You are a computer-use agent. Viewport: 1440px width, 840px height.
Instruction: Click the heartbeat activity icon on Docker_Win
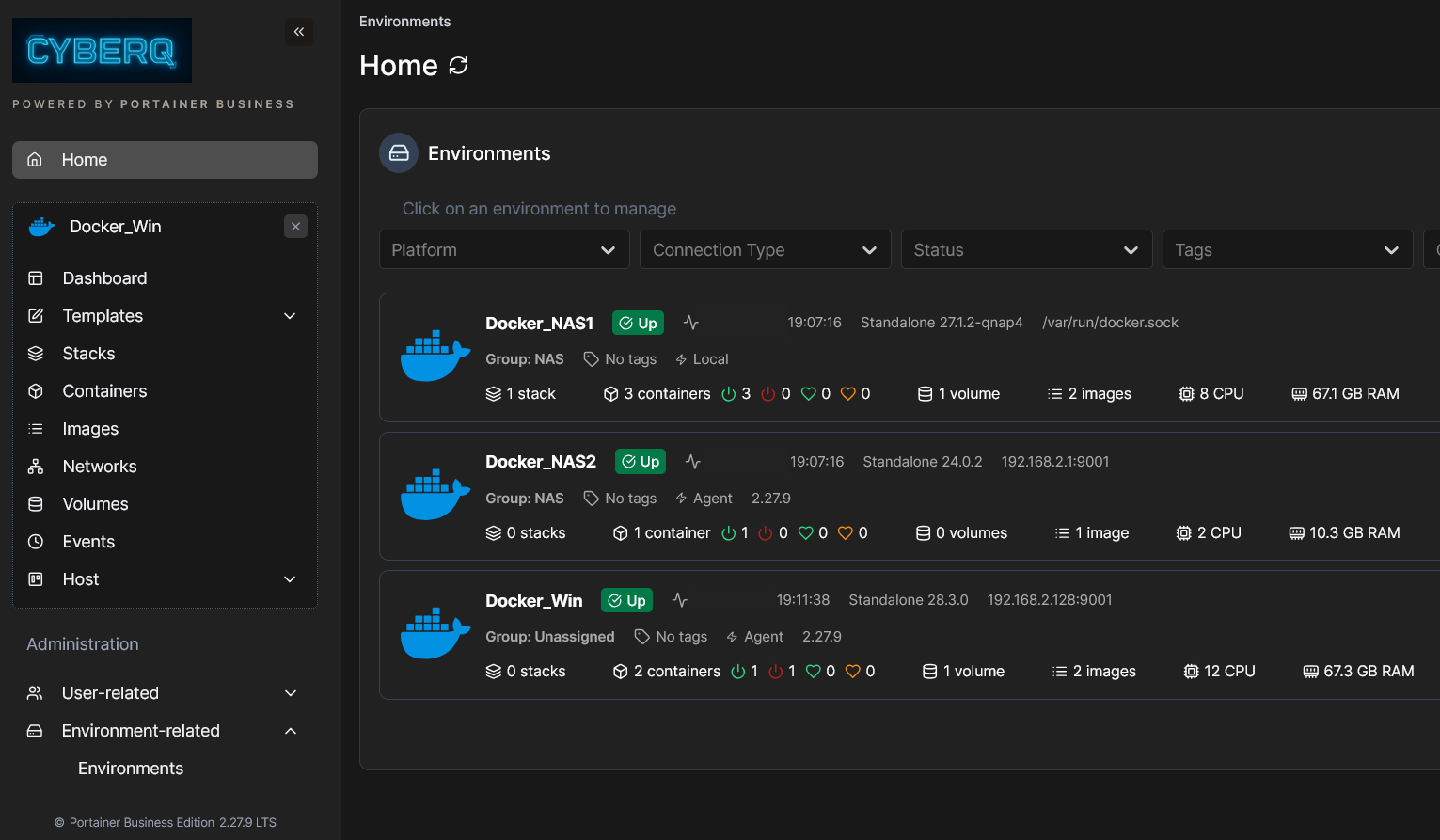coord(680,600)
